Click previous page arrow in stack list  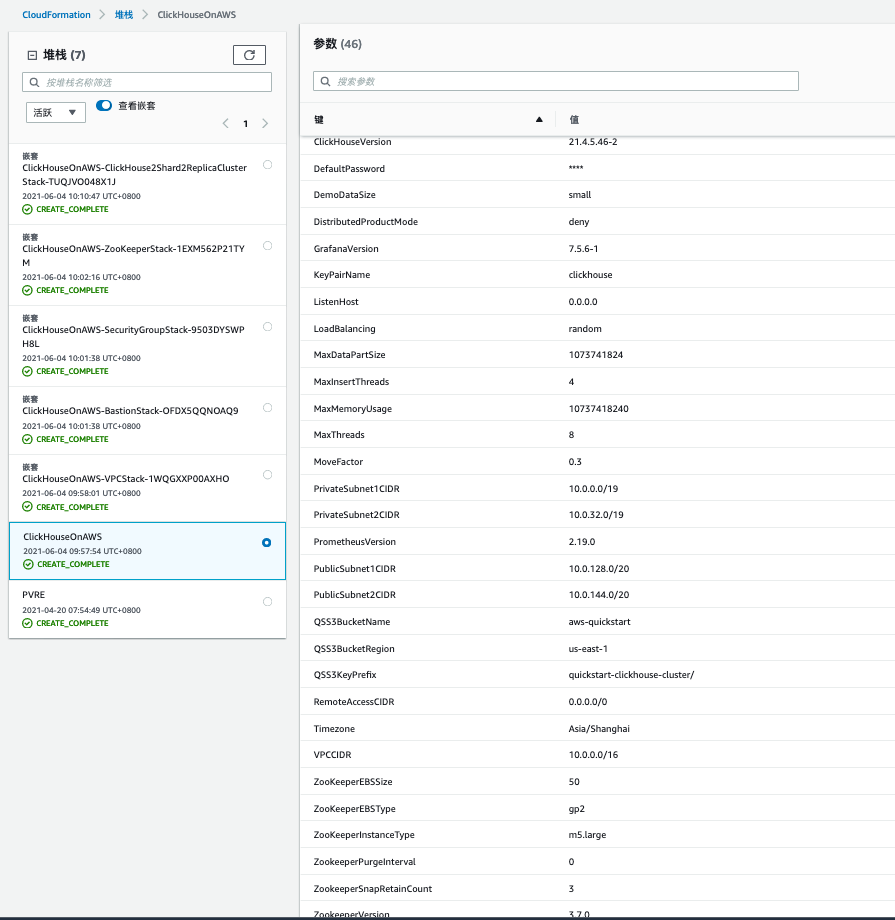[223, 124]
